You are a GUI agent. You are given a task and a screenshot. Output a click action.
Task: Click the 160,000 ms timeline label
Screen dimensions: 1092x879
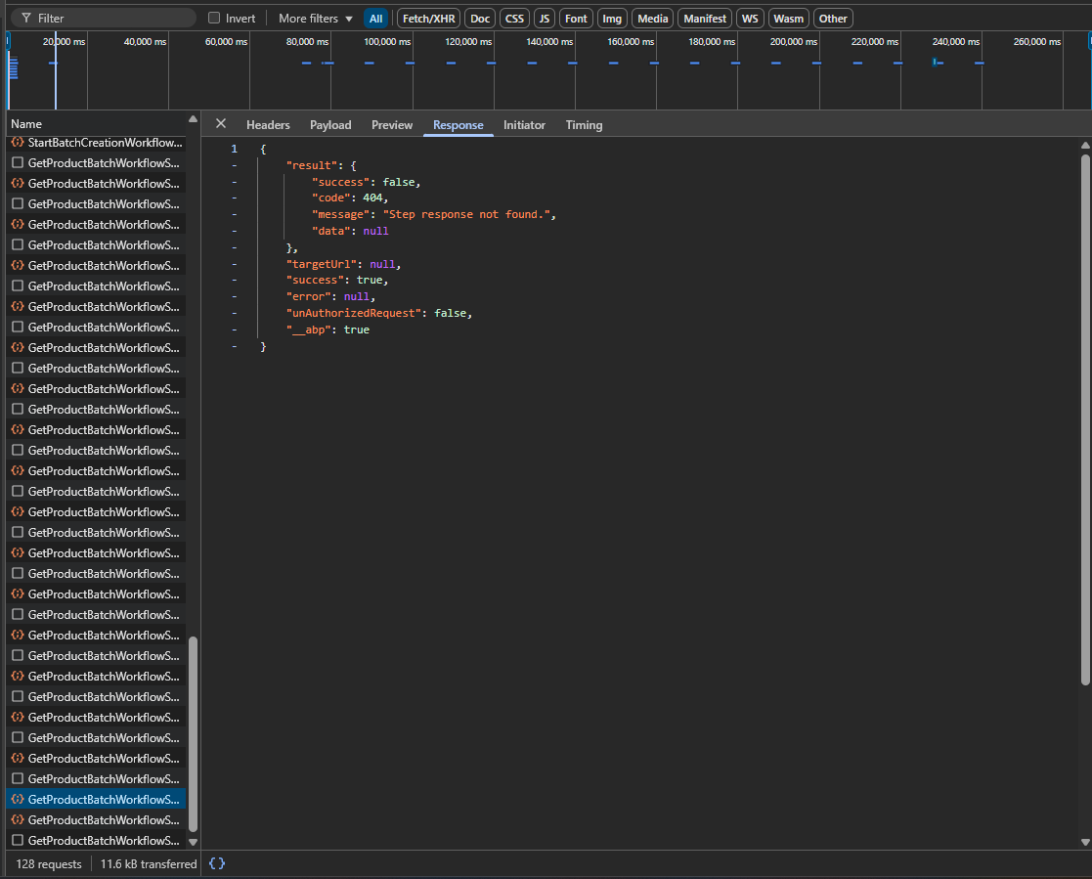(x=631, y=42)
